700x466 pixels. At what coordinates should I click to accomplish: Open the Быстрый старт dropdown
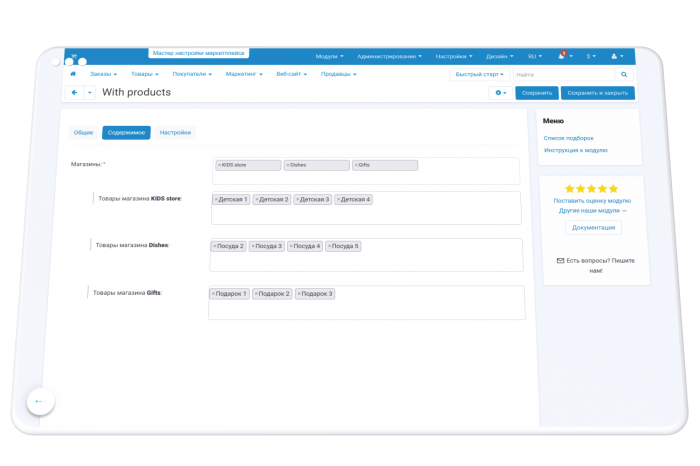479,75
